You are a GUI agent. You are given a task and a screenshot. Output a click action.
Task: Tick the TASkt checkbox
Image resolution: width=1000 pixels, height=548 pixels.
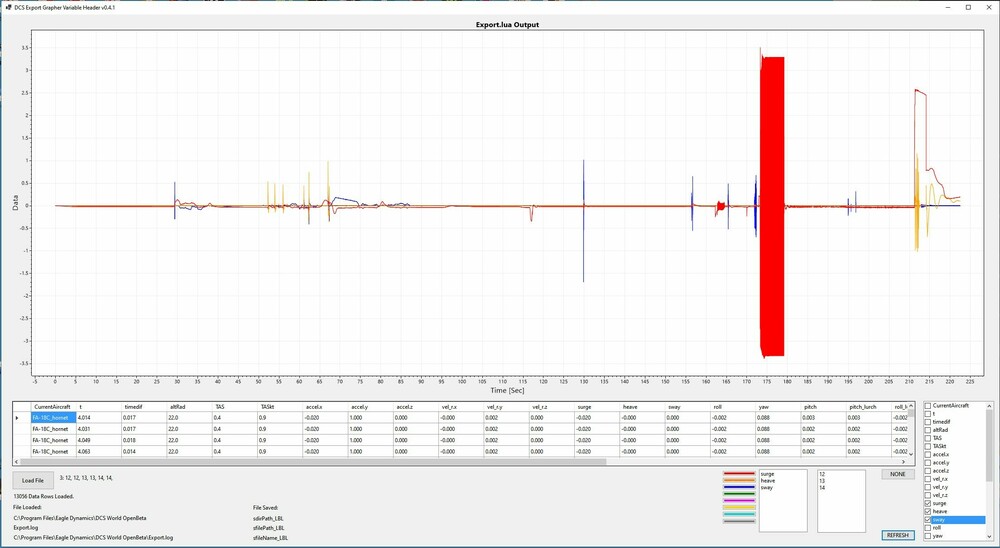point(927,447)
